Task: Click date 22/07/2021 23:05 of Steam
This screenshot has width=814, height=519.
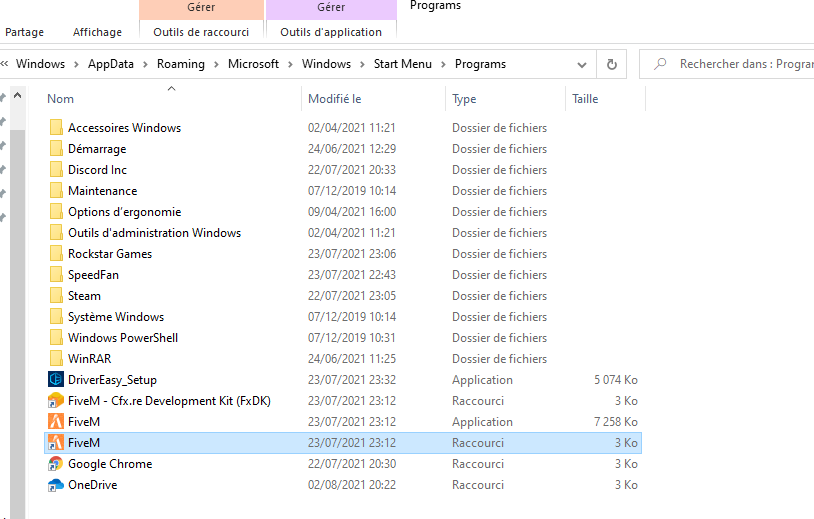Action: [x=352, y=296]
